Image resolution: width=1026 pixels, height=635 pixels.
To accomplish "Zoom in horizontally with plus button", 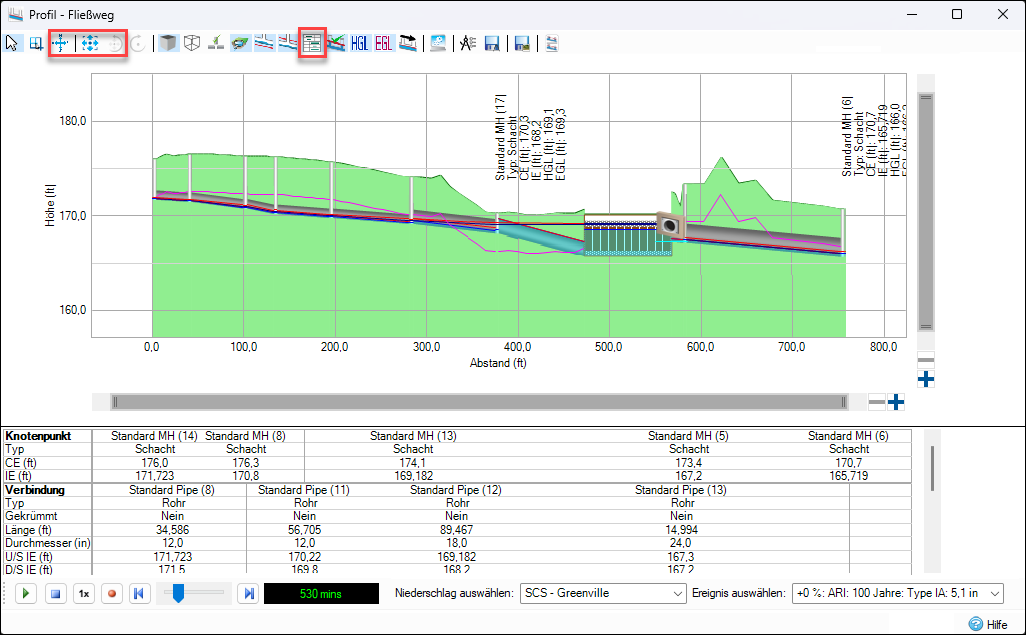I will [896, 402].
